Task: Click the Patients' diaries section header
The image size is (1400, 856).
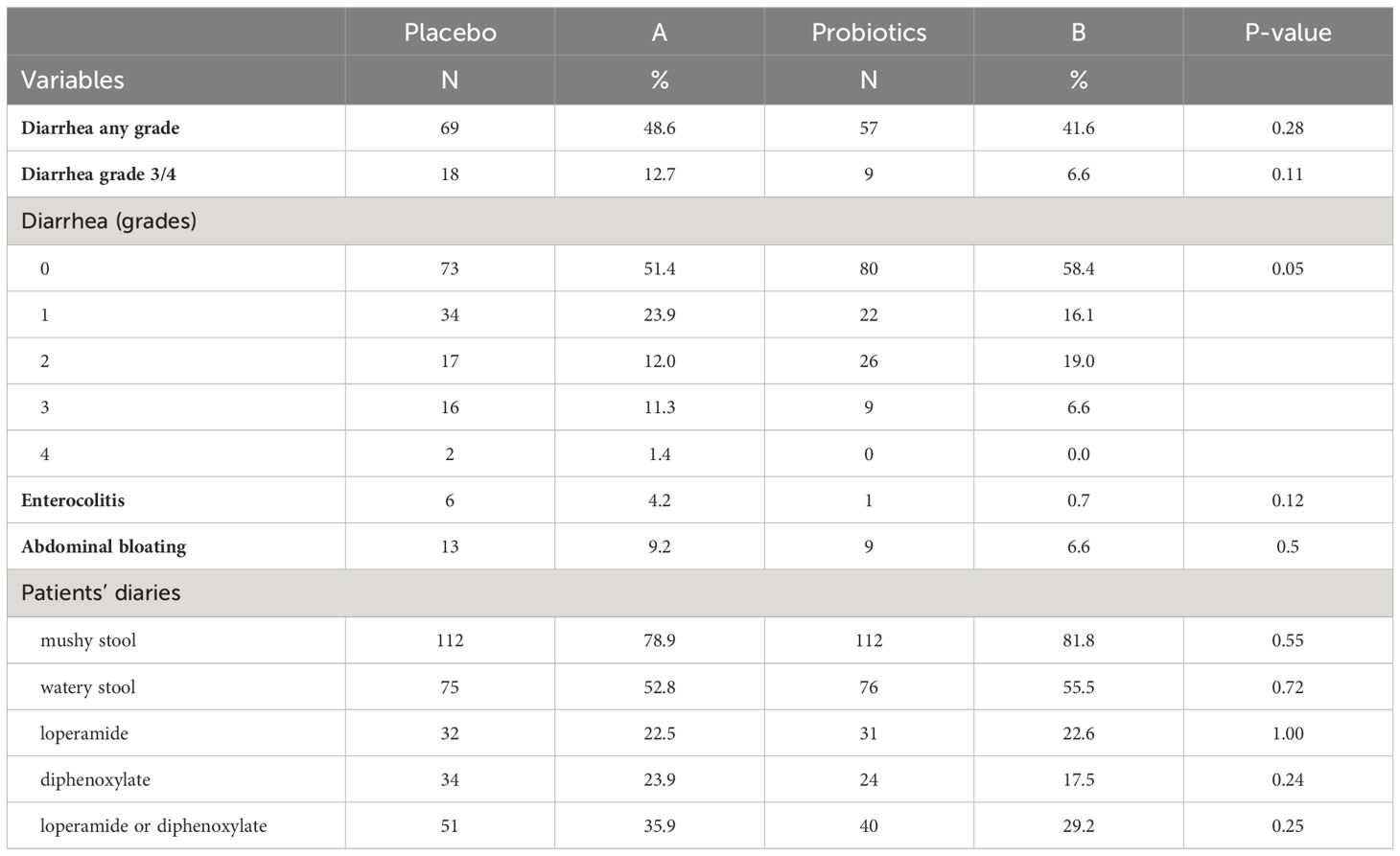Action: pyautogui.click(x=101, y=592)
